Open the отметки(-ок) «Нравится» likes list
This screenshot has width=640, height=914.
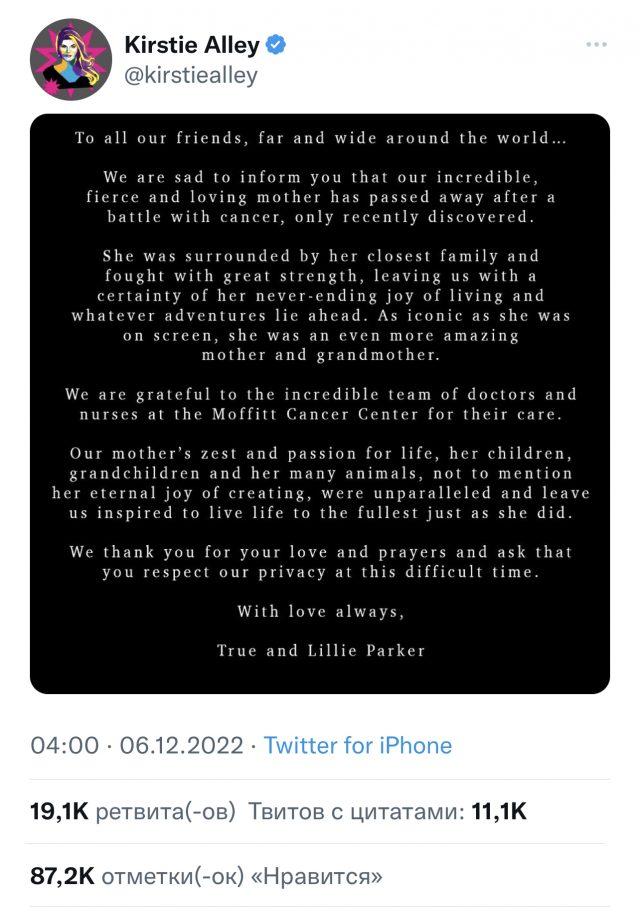pos(242,876)
